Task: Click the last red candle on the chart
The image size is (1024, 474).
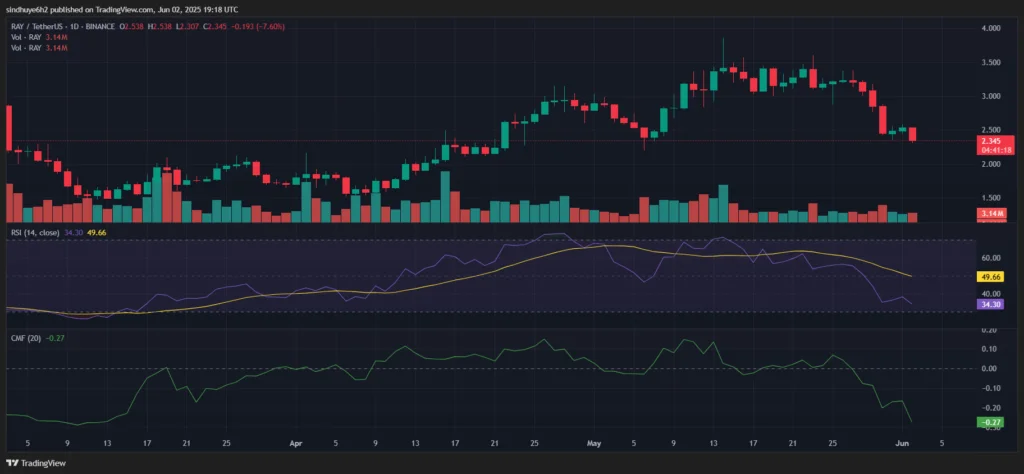Action: coord(912,134)
